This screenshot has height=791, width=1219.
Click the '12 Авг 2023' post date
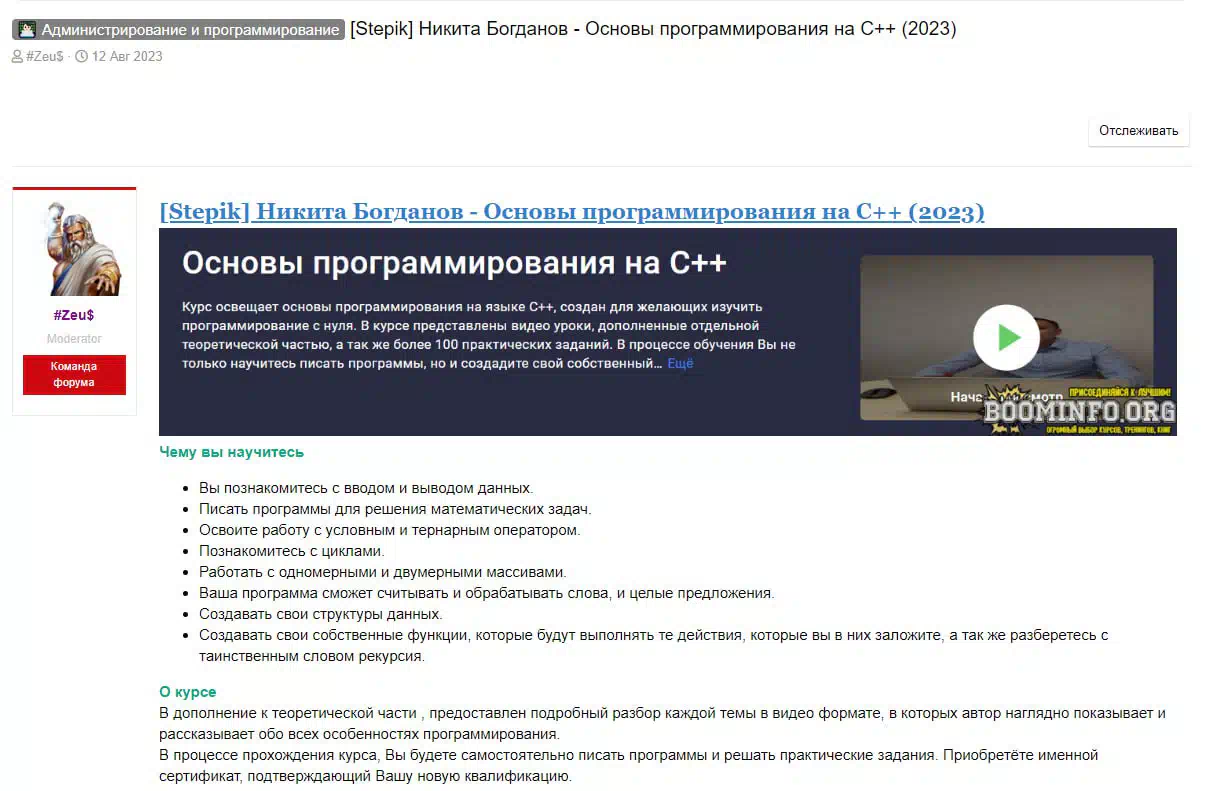pos(127,56)
